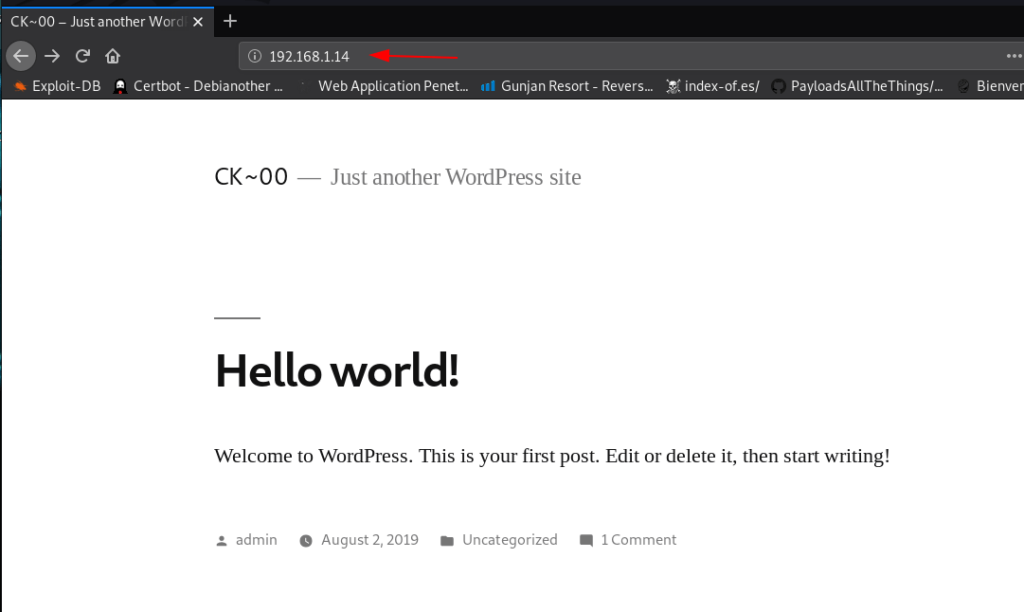Screen dimensions: 1024x612
Task: Click the tagline Just another WordPress site
Action: pos(455,177)
